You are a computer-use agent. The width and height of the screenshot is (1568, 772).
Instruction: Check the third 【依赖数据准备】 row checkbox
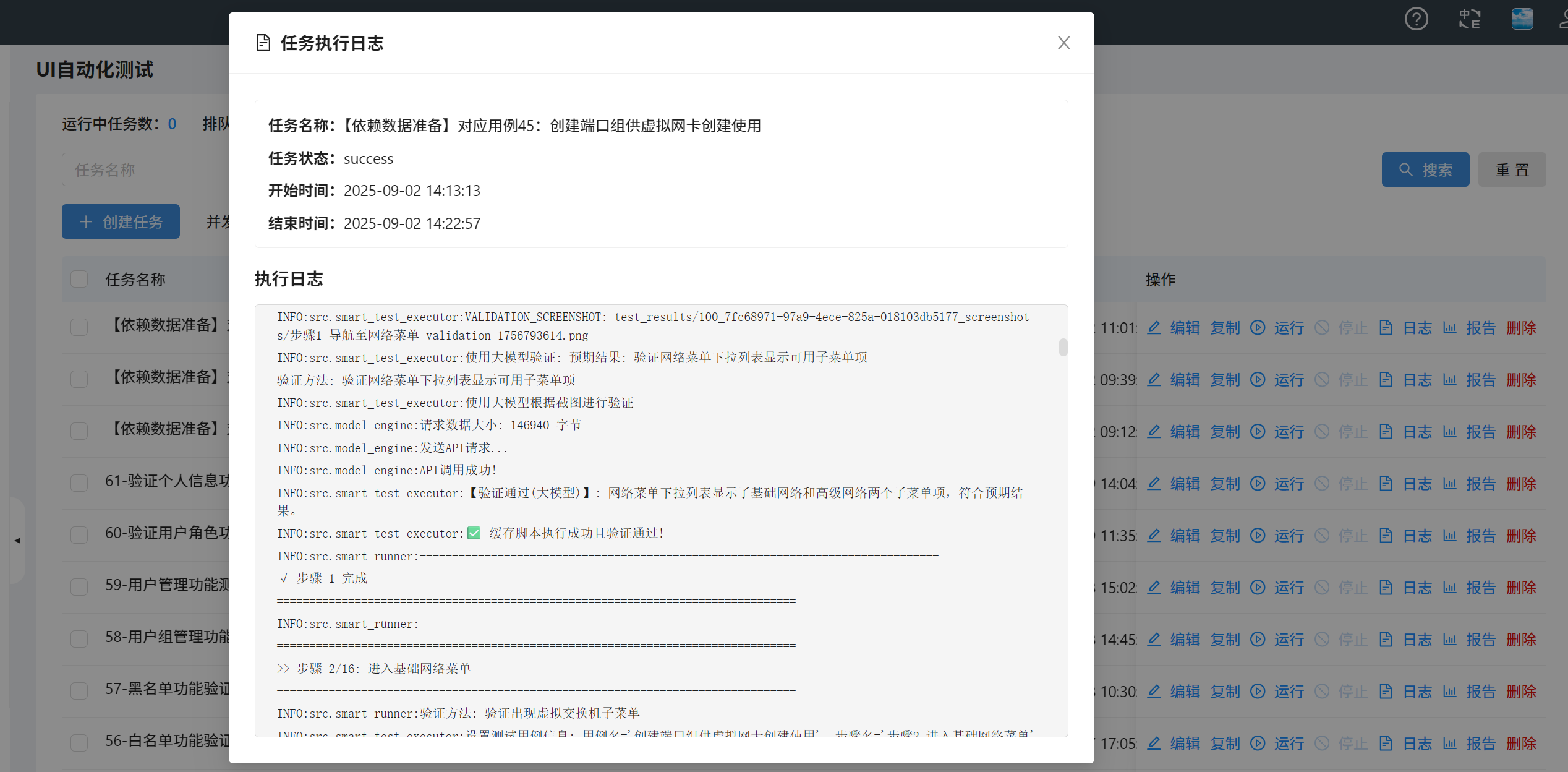click(79, 431)
